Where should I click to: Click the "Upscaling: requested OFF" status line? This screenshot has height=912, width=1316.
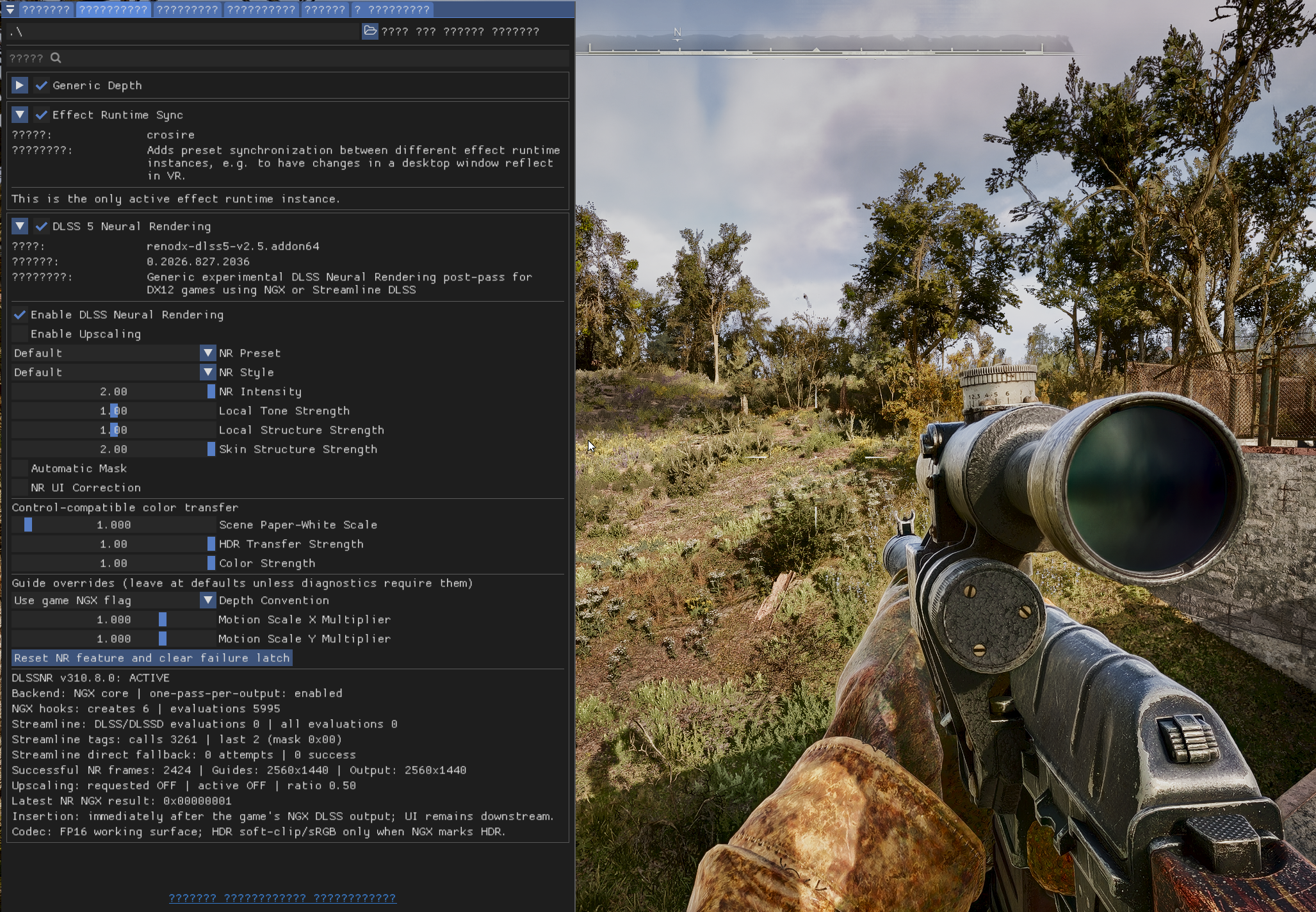tap(184, 785)
